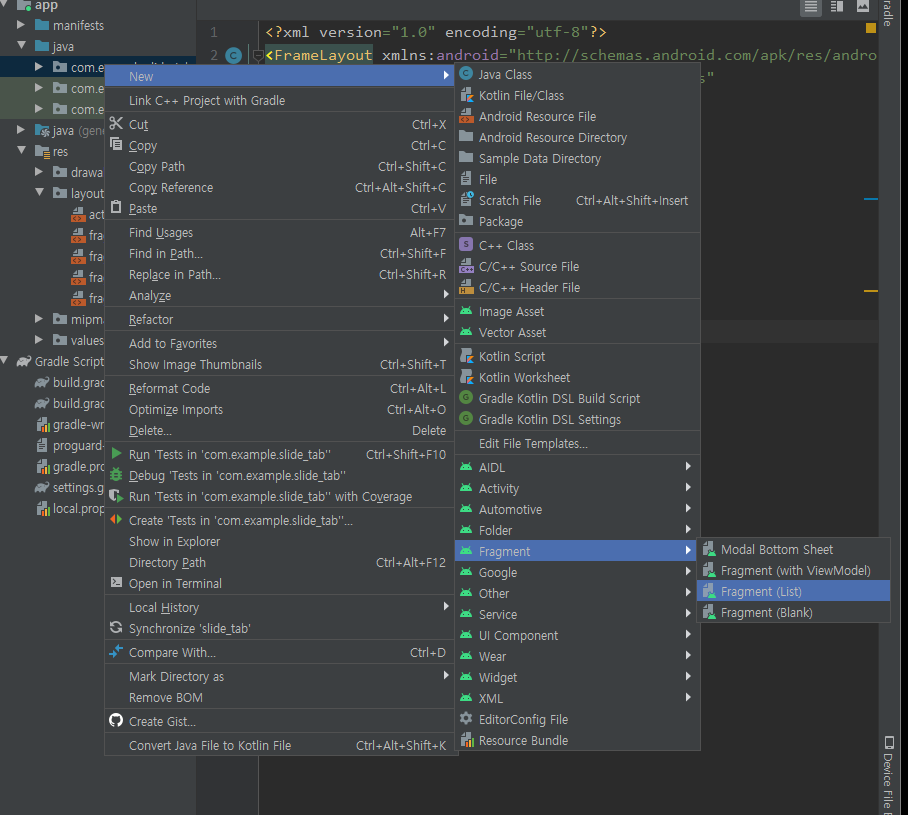Image resolution: width=908 pixels, height=815 pixels.
Task: Select settings.gradle file in tree
Action: point(70,487)
